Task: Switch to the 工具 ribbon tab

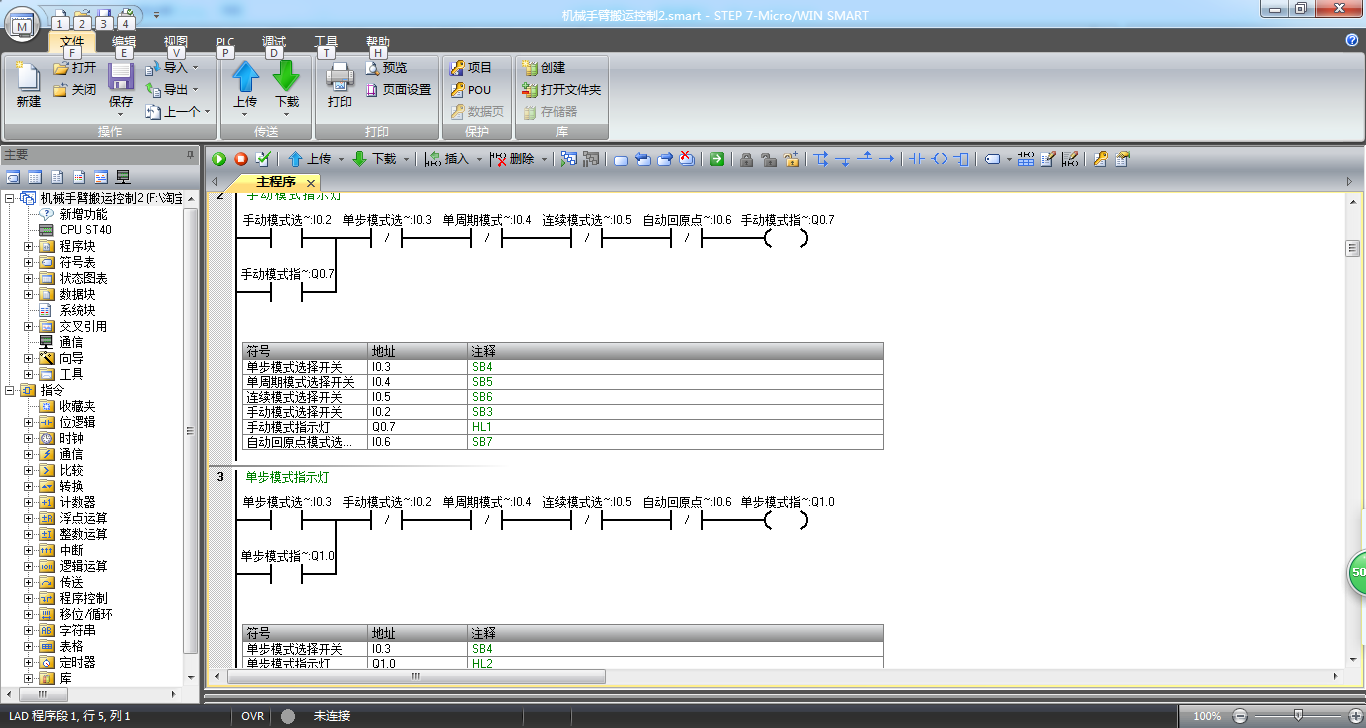Action: (326, 42)
